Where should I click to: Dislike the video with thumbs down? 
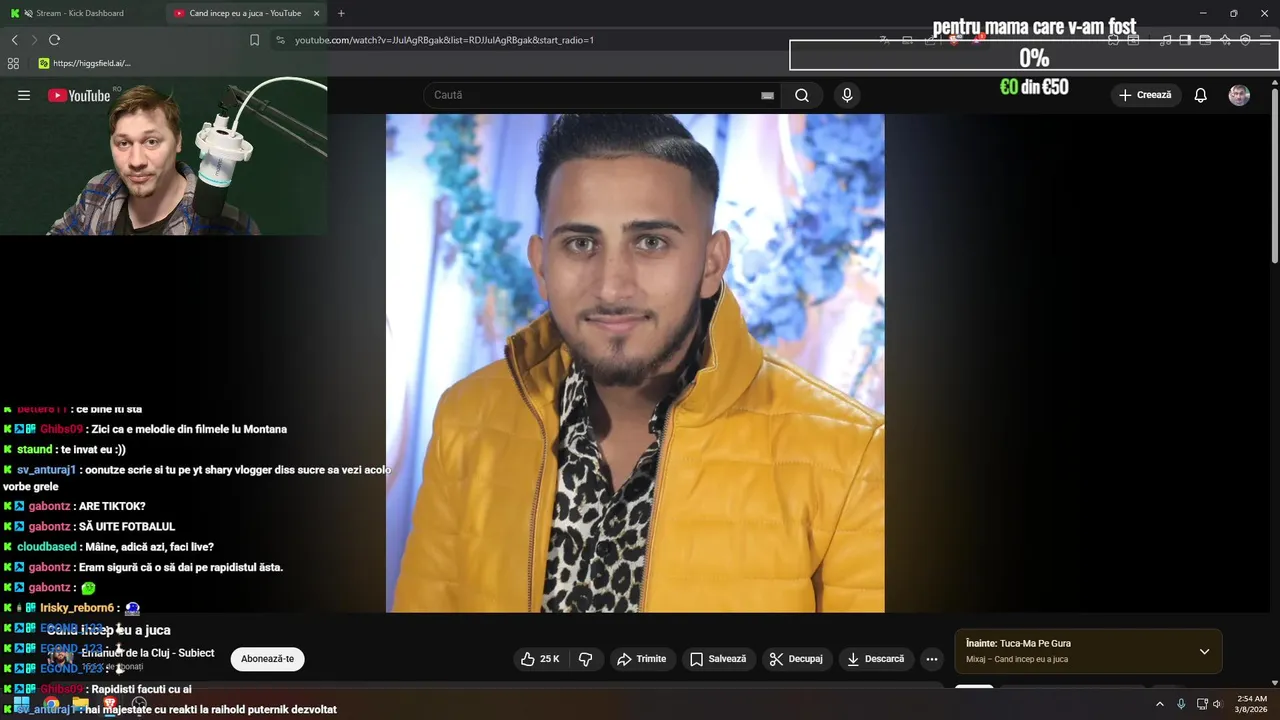coord(586,659)
